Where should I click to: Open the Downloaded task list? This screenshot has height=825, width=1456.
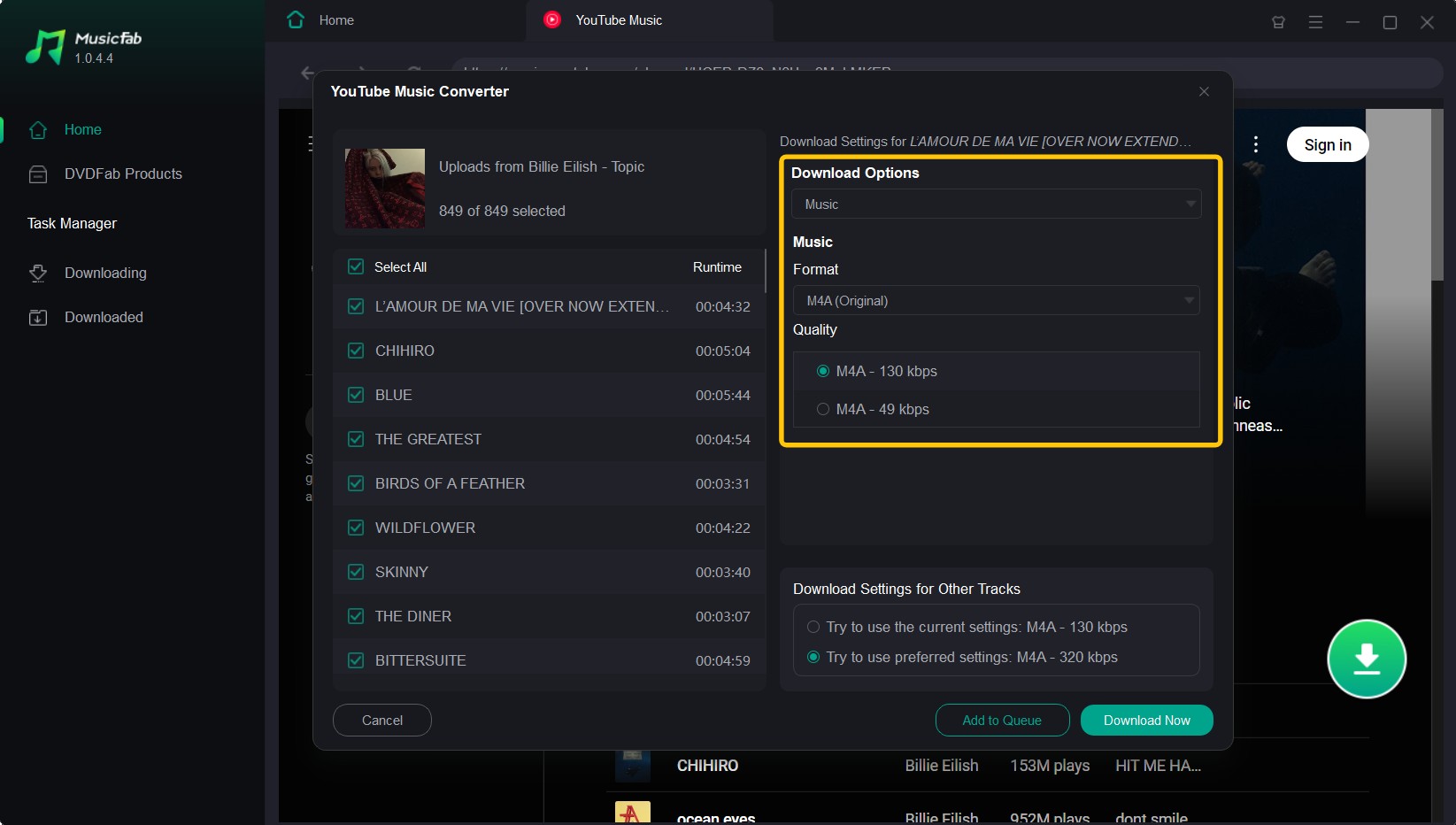pos(104,318)
